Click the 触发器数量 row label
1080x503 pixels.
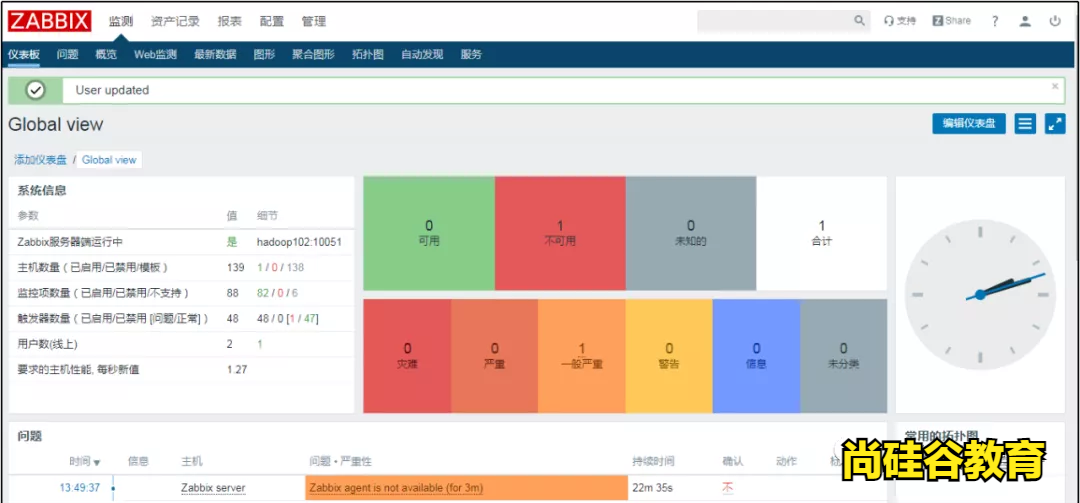(x=113, y=318)
